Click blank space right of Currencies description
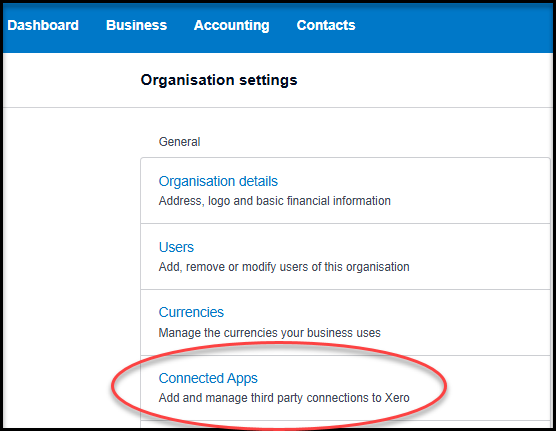The image size is (556, 431). click(465, 333)
